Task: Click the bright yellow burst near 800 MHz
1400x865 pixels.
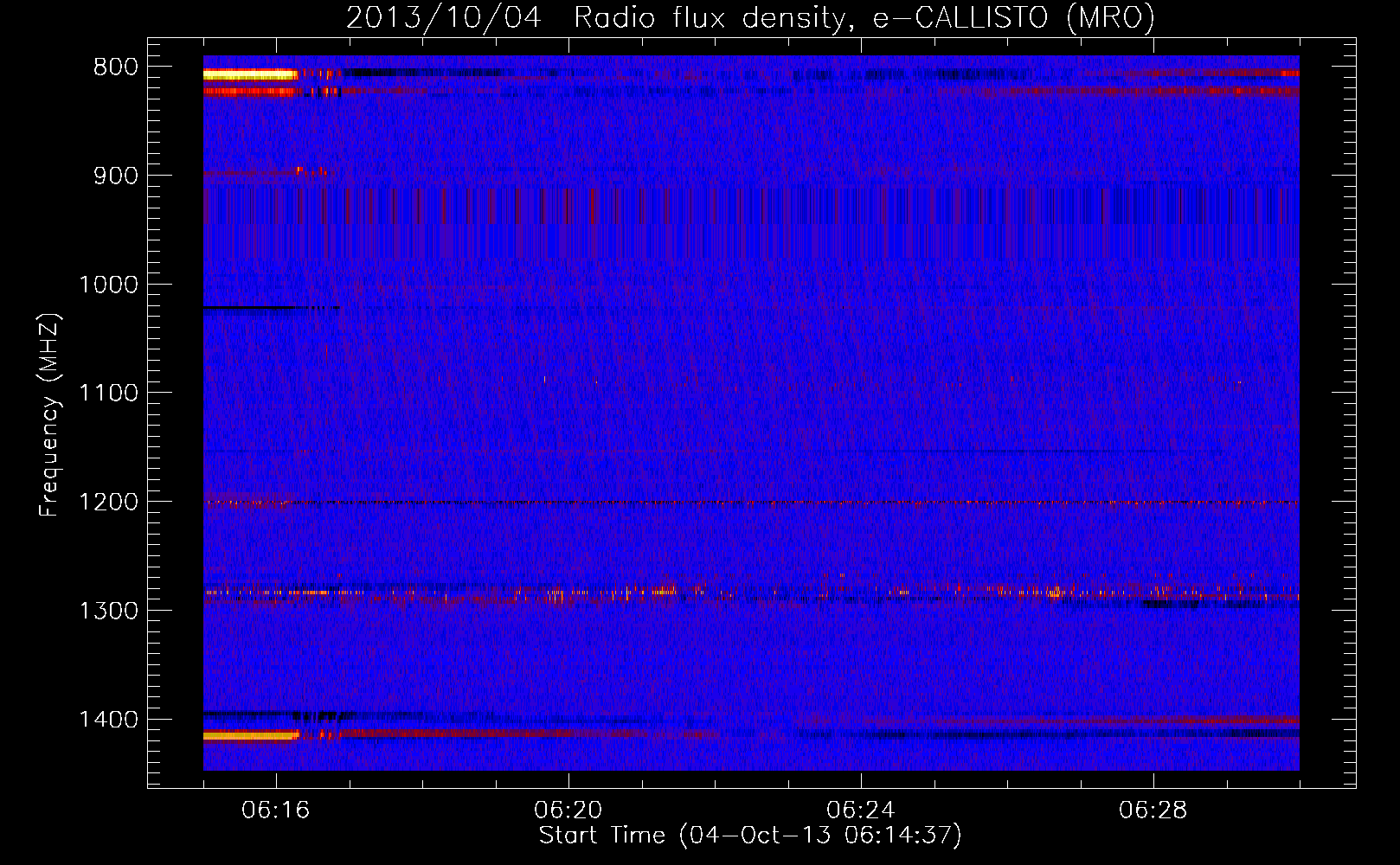Action: click(x=250, y=75)
